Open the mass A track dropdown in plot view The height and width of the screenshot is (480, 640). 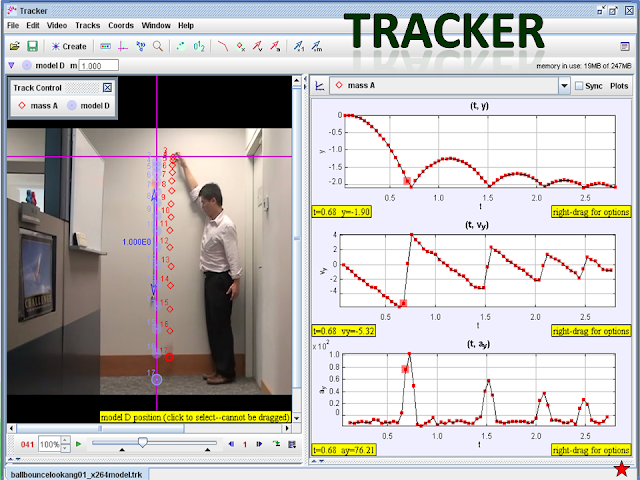point(564,86)
